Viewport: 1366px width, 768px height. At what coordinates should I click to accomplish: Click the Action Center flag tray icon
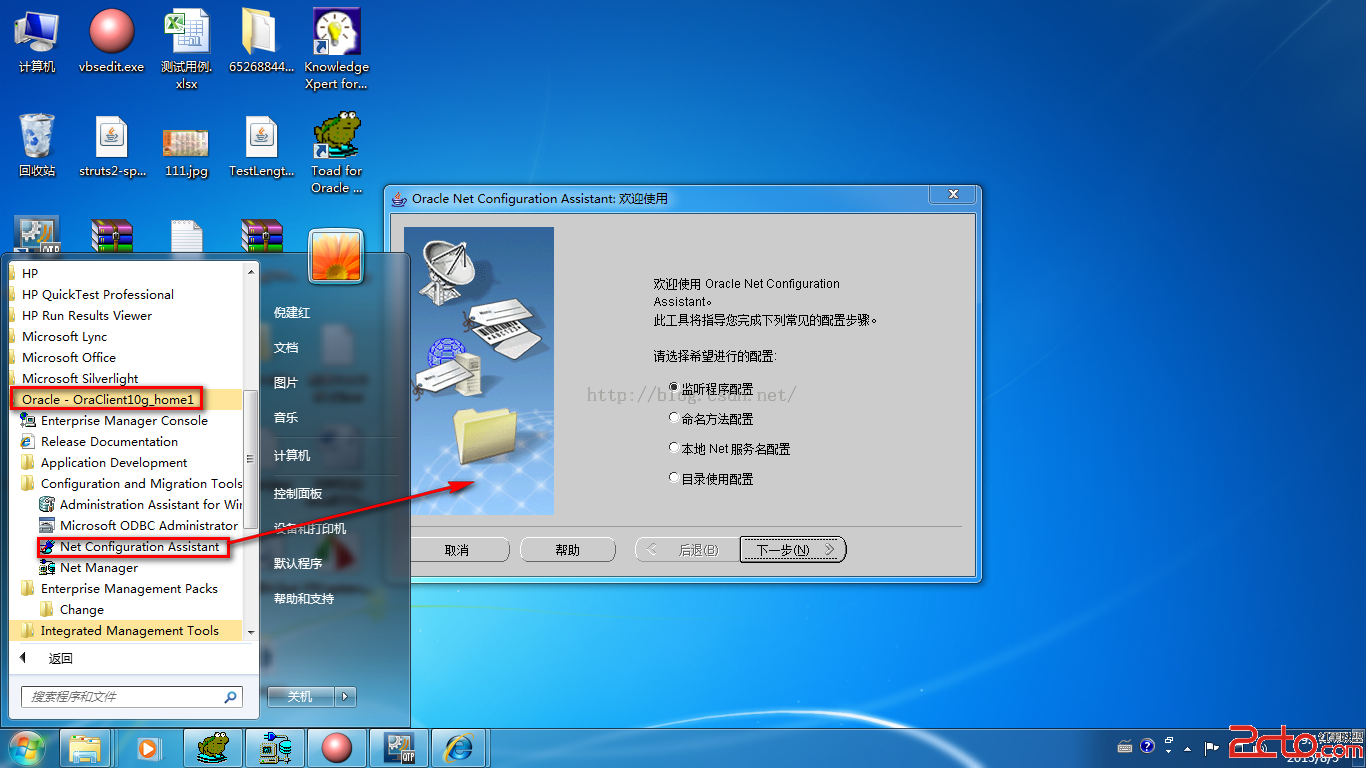[1212, 746]
